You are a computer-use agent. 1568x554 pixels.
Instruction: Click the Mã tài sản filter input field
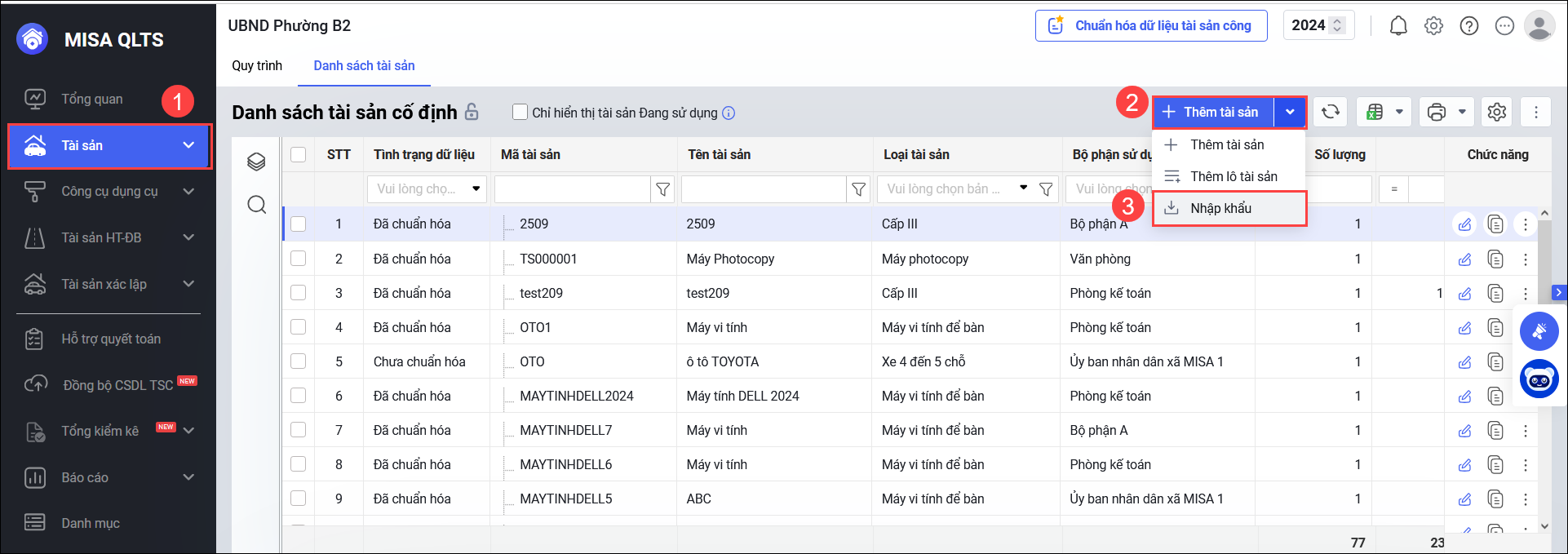pyautogui.click(x=572, y=189)
